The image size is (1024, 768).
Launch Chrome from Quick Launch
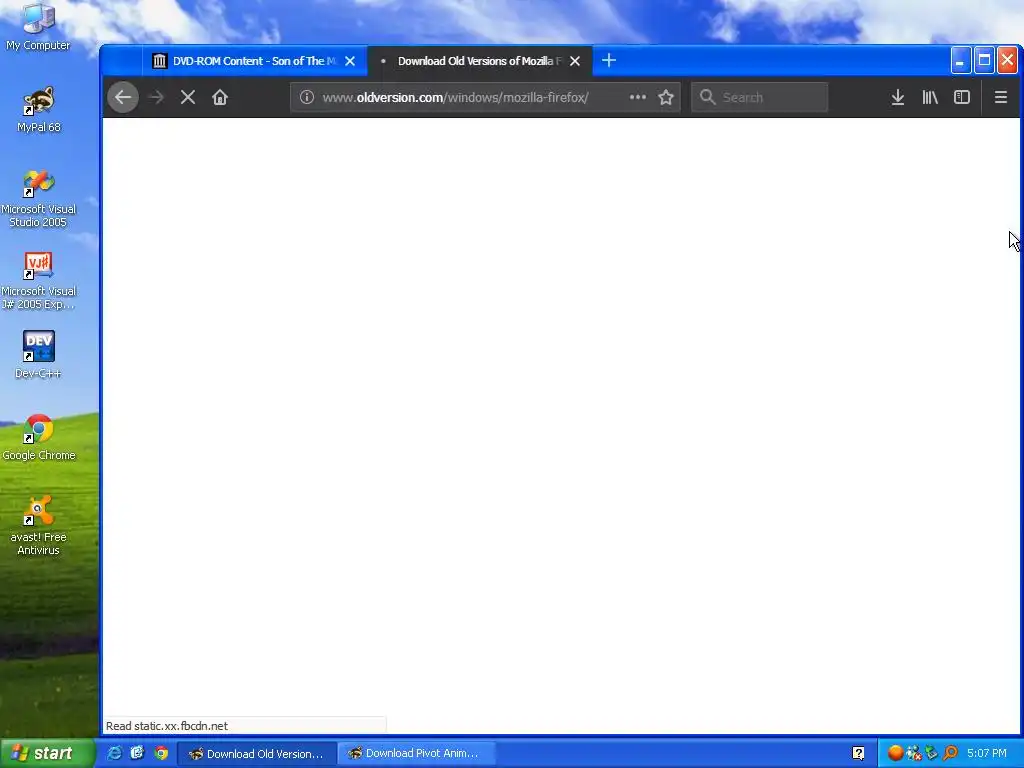161,753
